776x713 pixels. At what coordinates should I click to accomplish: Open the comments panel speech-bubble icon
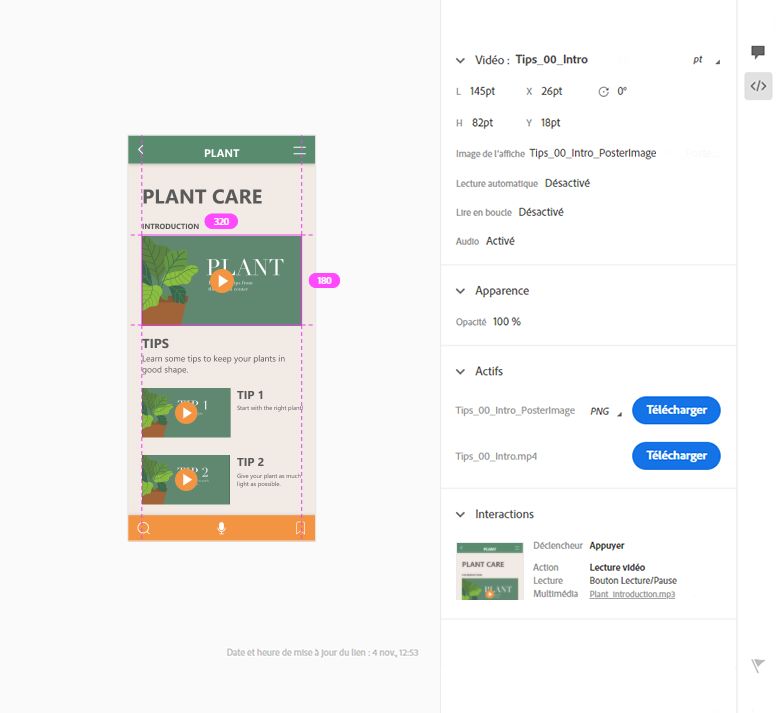click(758, 52)
